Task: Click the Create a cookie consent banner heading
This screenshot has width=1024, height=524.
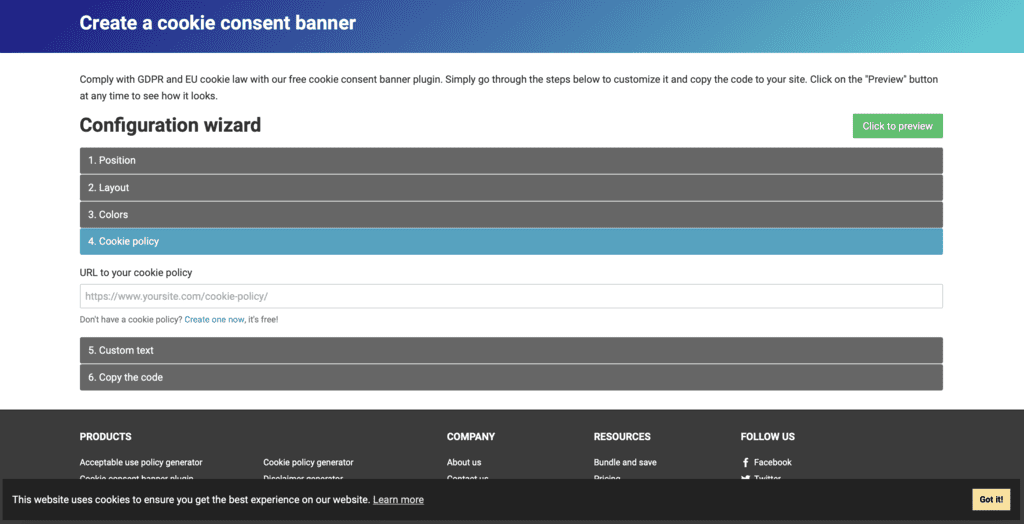Action: point(217,23)
